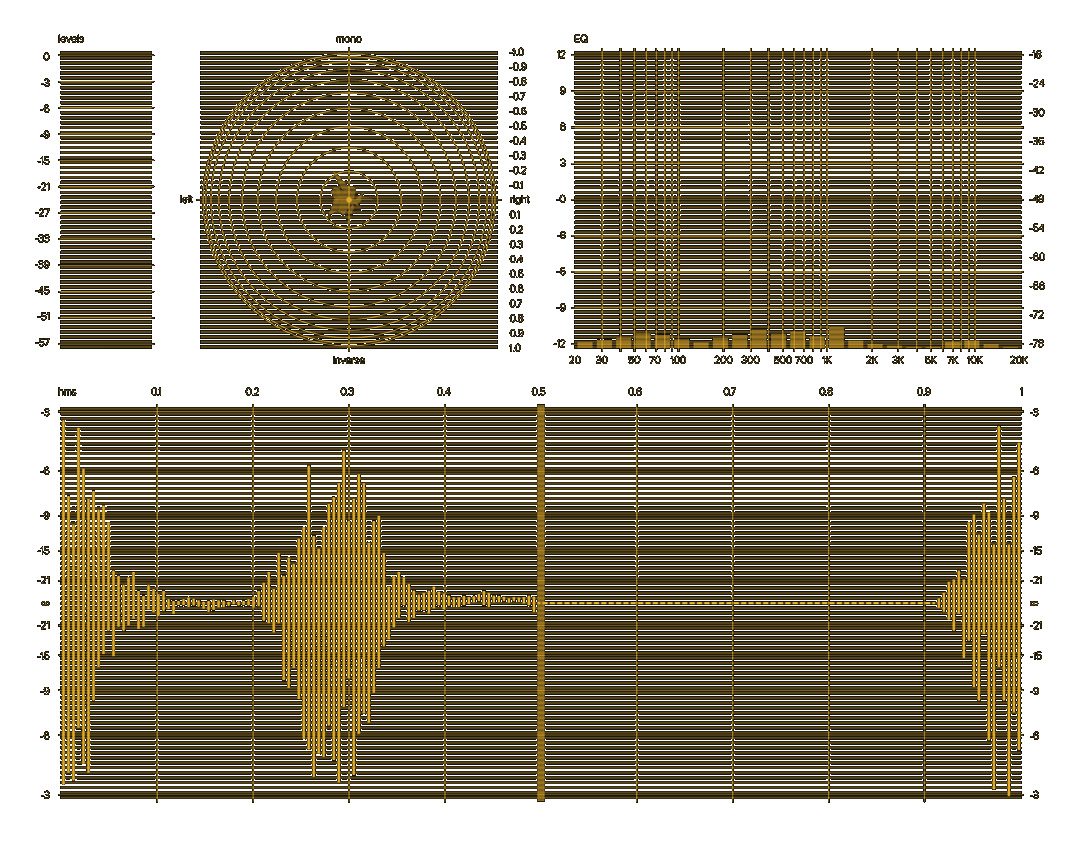The width and height of the screenshot is (1080, 844).
Task: Click the -45 mark on the levels meter
Action: point(44,291)
